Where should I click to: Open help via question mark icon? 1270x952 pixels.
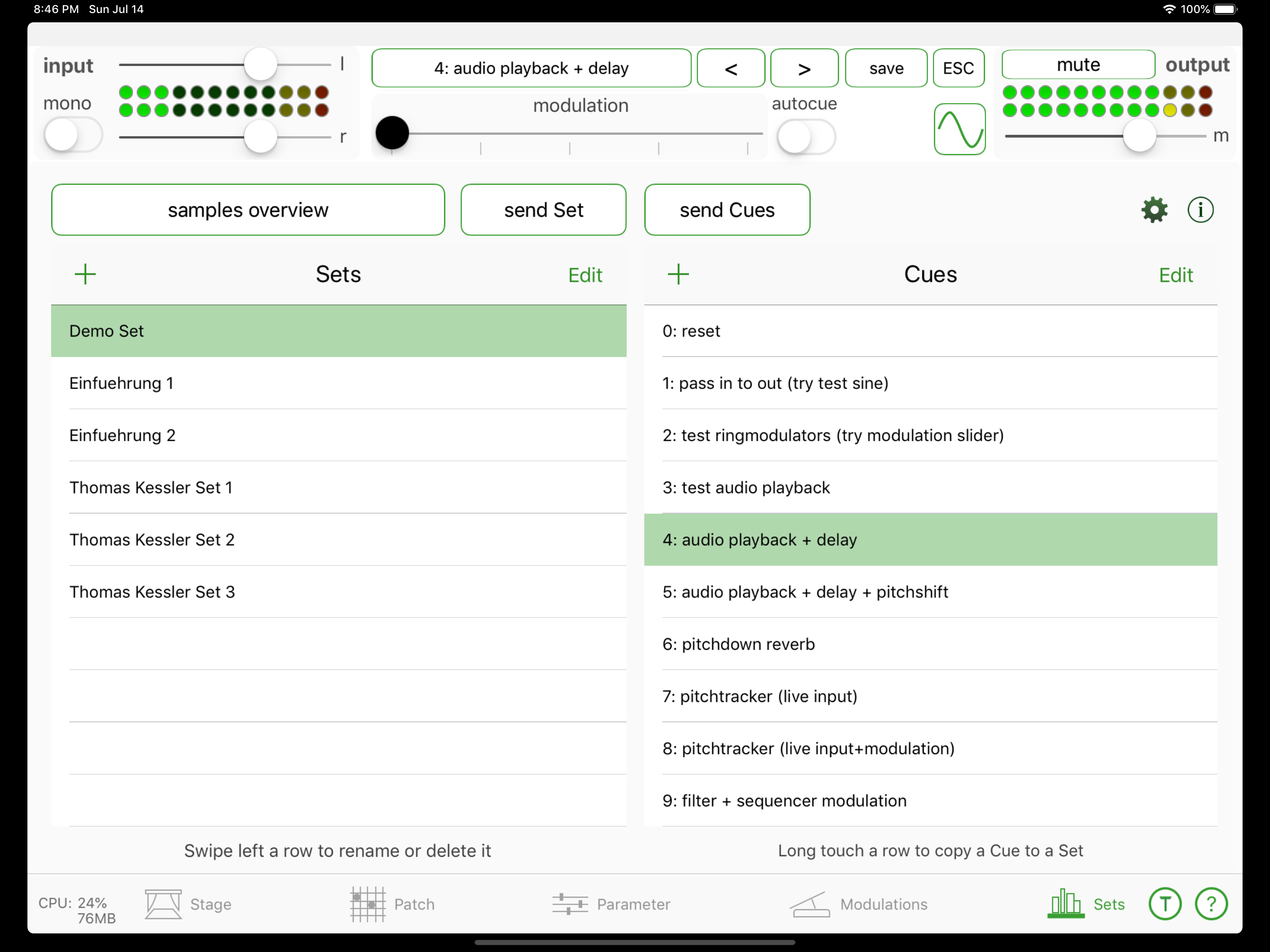[1211, 904]
